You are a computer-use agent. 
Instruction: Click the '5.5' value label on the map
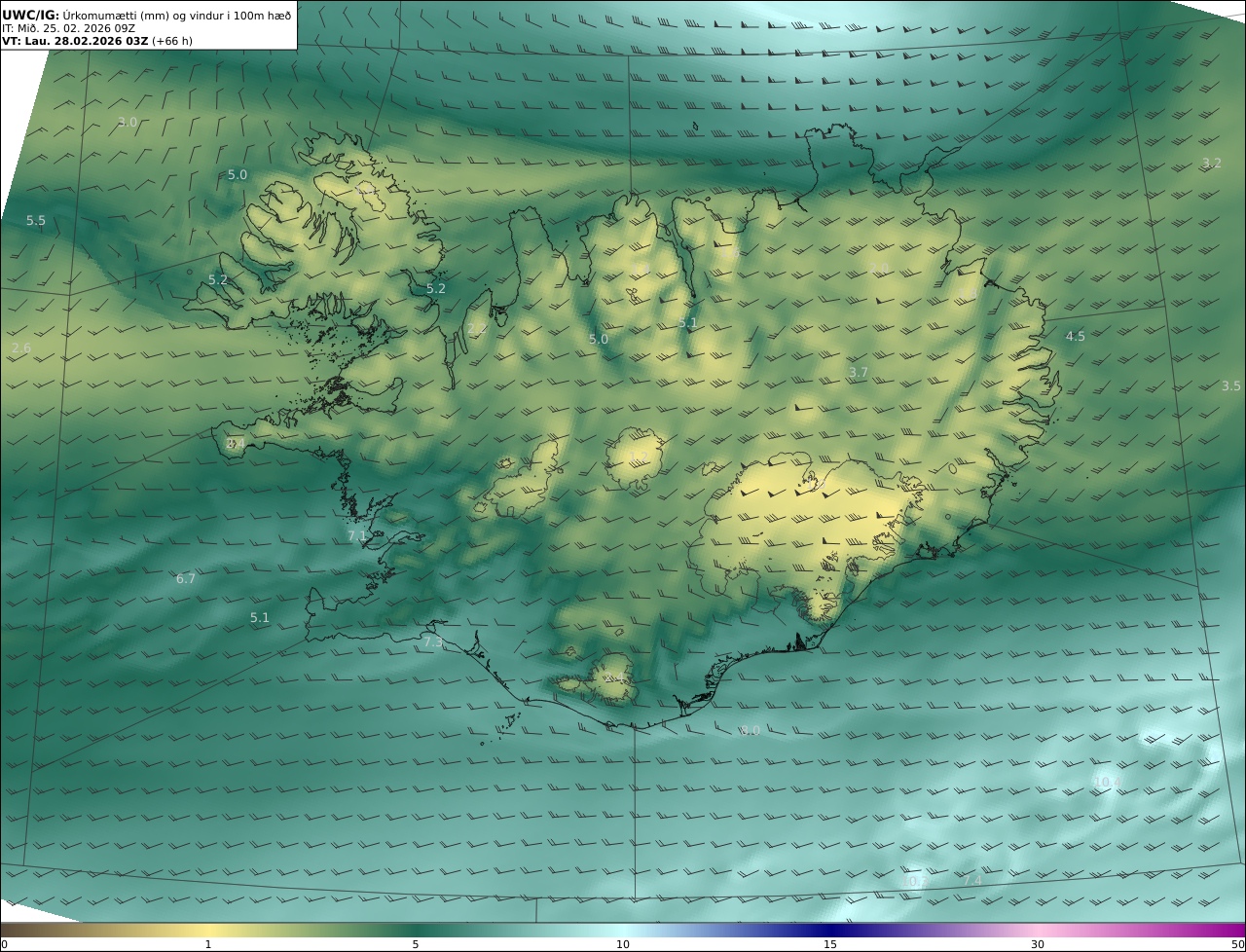click(x=36, y=221)
